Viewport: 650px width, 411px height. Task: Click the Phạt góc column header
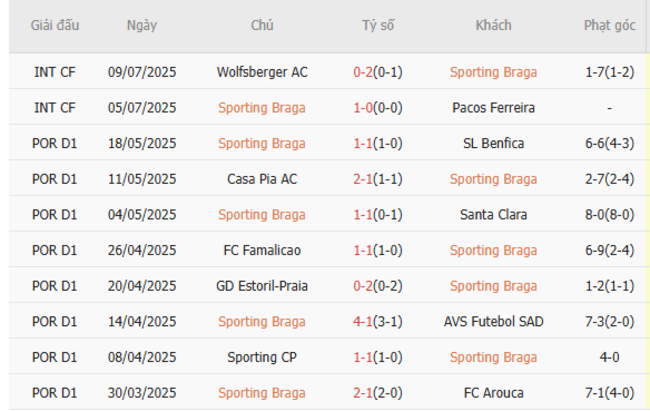(x=609, y=25)
